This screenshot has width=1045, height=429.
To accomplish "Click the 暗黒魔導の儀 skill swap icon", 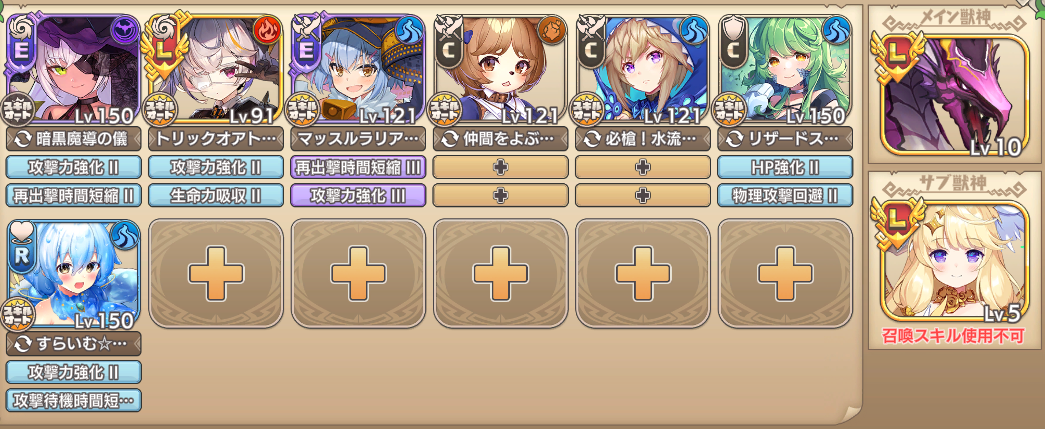I will tap(19, 139).
